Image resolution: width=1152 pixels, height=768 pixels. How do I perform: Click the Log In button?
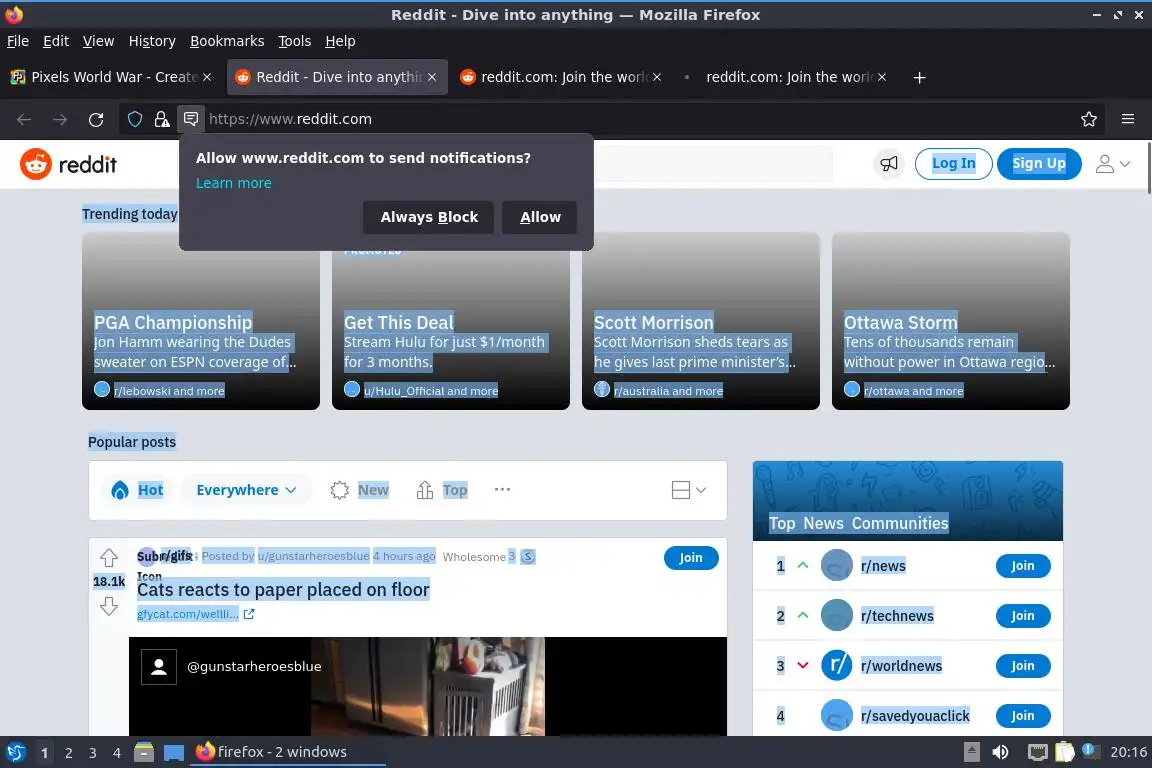(954, 164)
